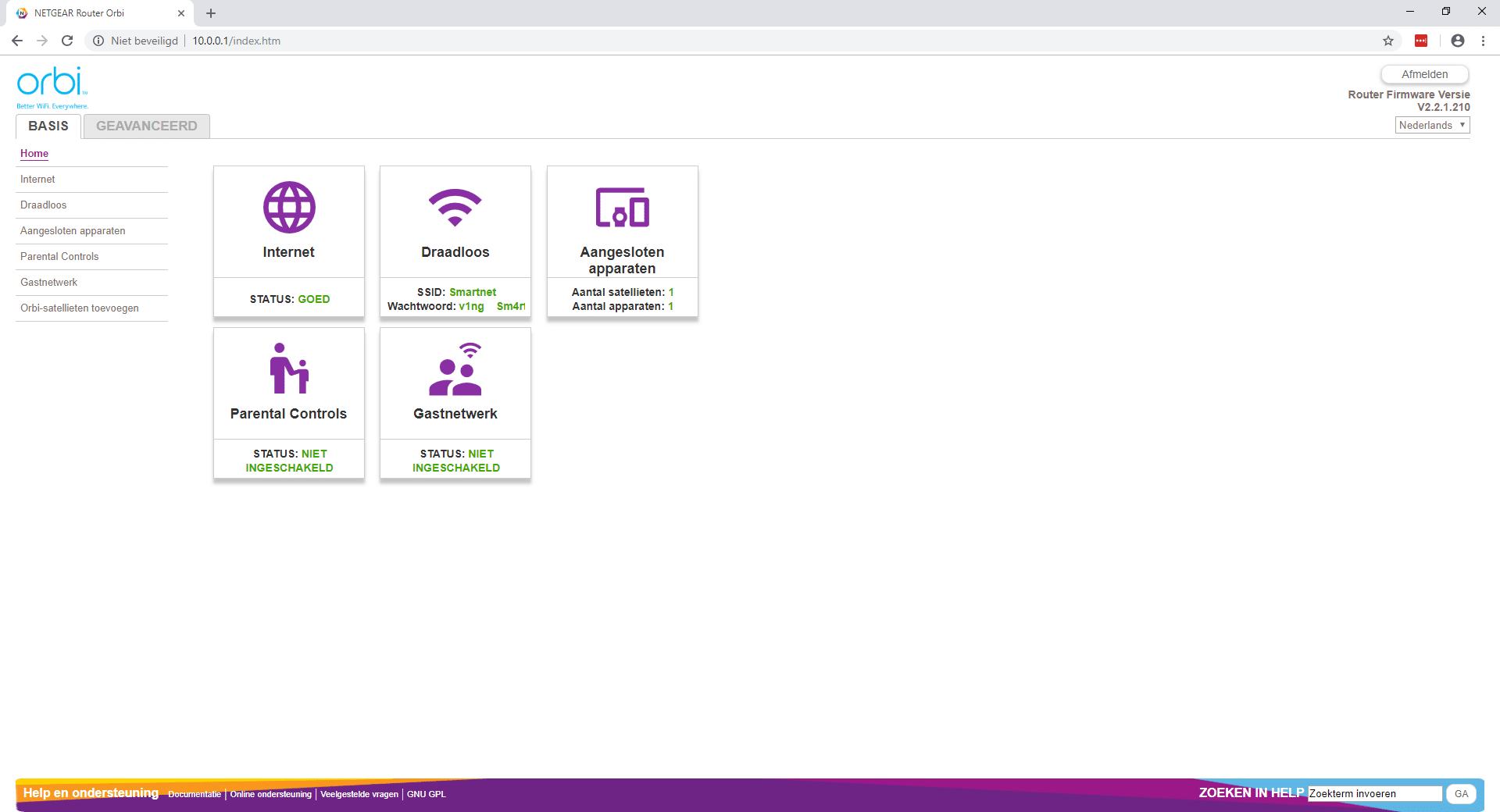Click the 'ZOEKEN IN HELP' label
This screenshot has height=812, width=1500.
pyautogui.click(x=1252, y=793)
